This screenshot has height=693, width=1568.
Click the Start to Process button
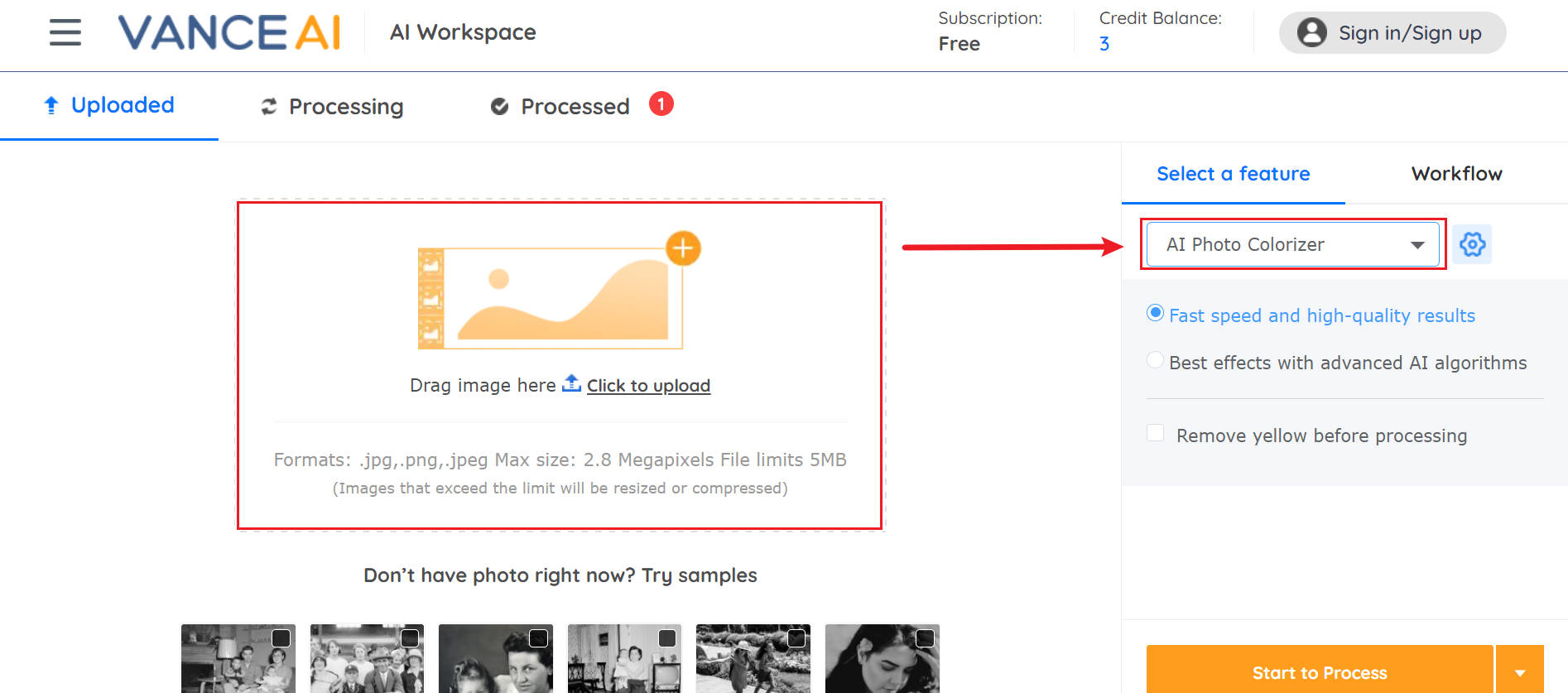point(1319,672)
